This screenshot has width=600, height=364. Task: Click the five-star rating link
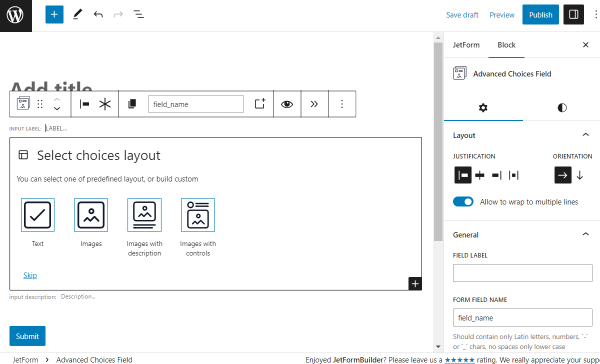point(460,360)
